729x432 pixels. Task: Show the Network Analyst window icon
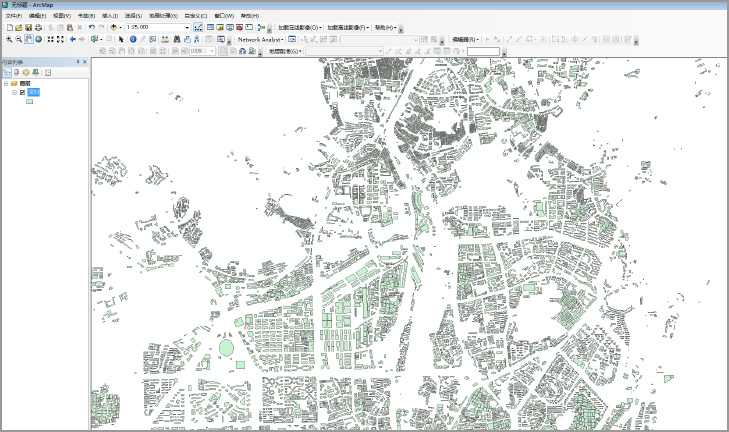(x=292, y=40)
